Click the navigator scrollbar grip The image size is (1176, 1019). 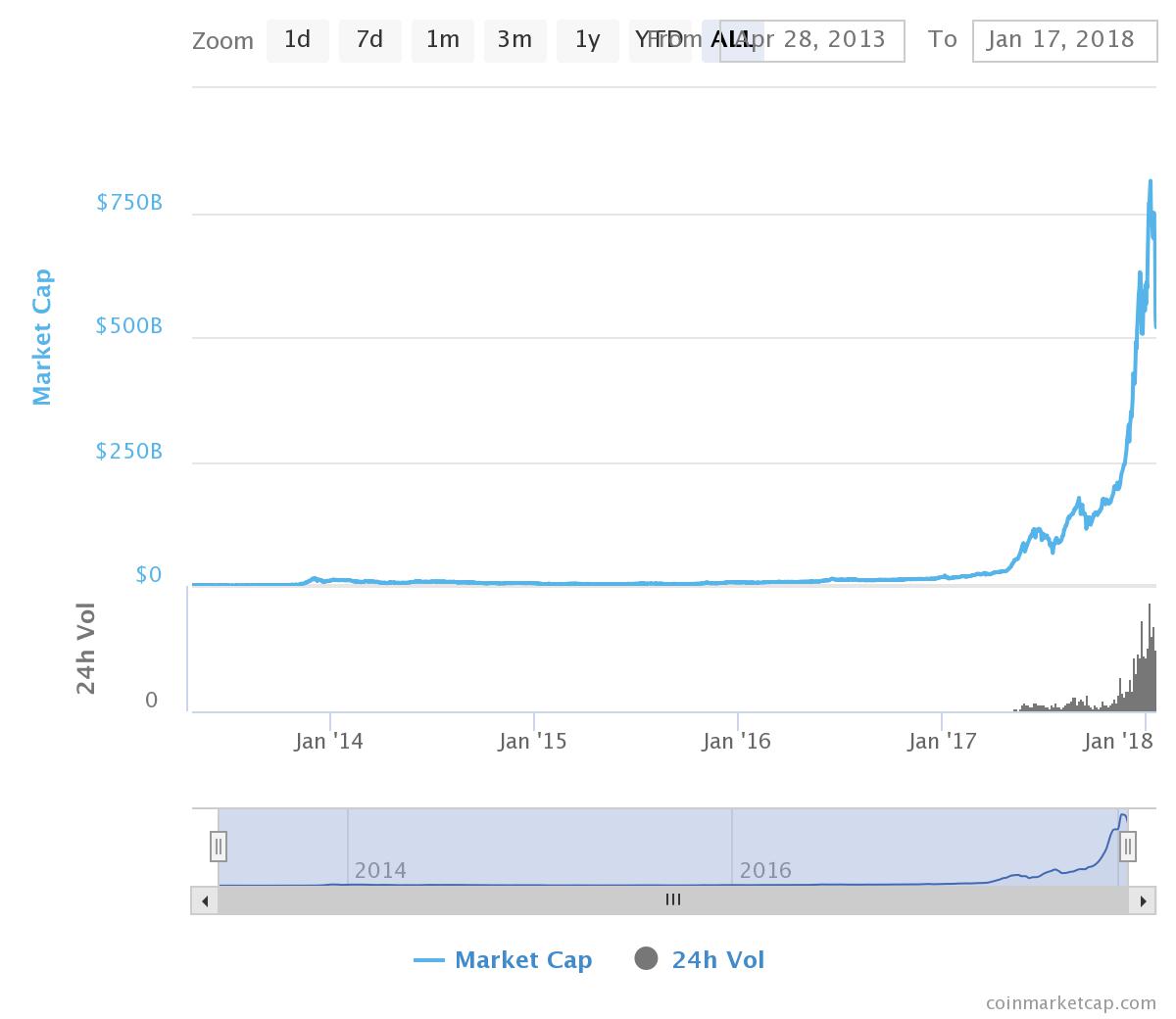[x=673, y=899]
